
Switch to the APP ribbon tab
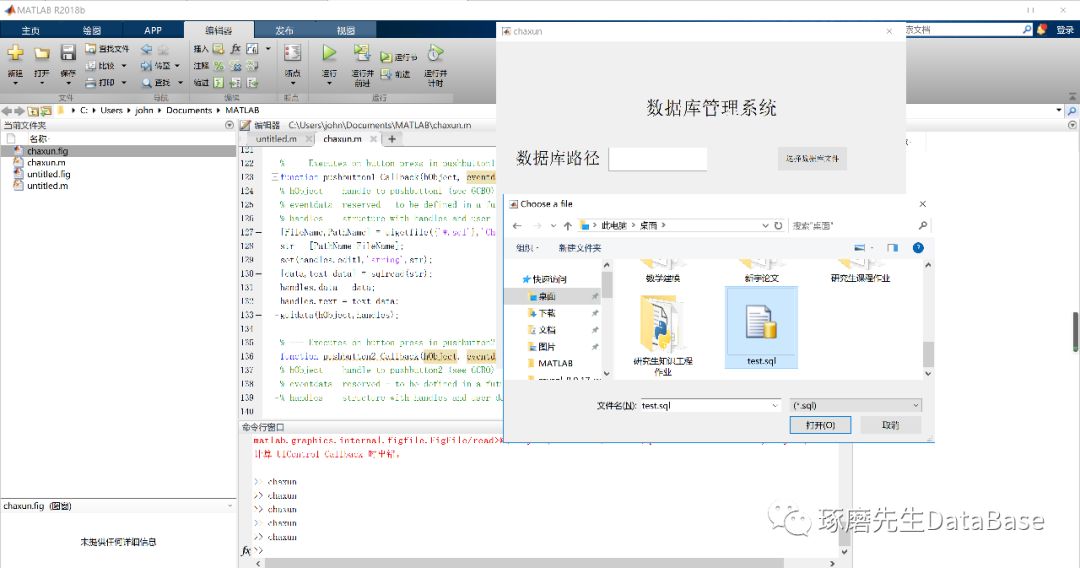click(153, 30)
